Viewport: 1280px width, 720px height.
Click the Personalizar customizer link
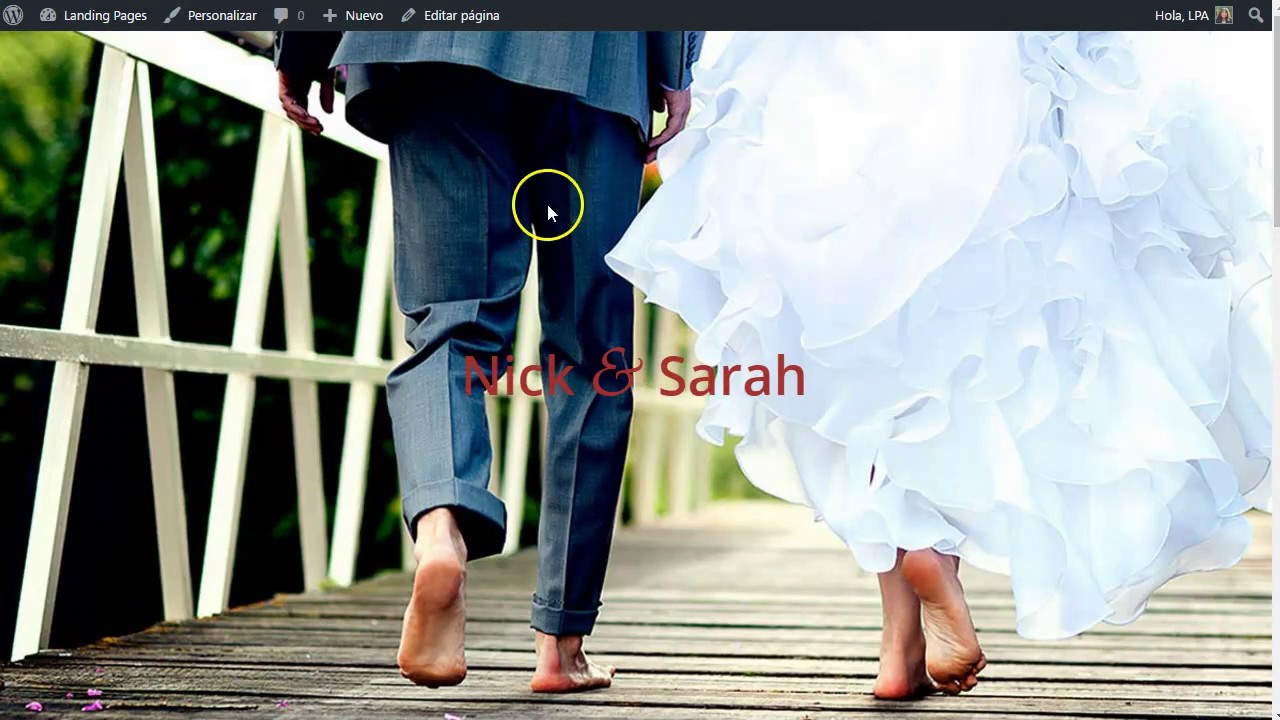point(210,15)
